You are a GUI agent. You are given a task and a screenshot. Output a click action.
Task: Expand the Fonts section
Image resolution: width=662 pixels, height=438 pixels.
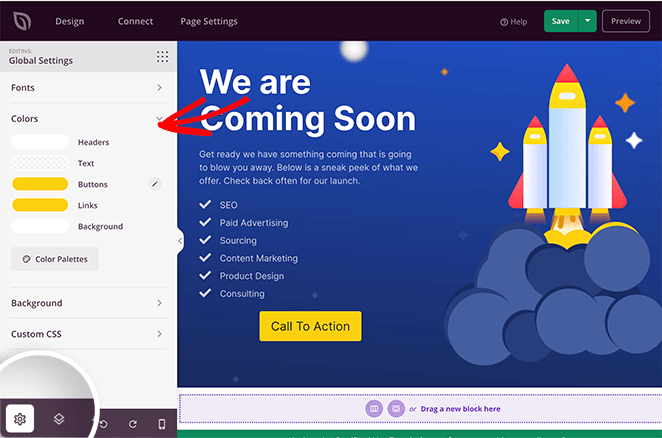(x=87, y=87)
